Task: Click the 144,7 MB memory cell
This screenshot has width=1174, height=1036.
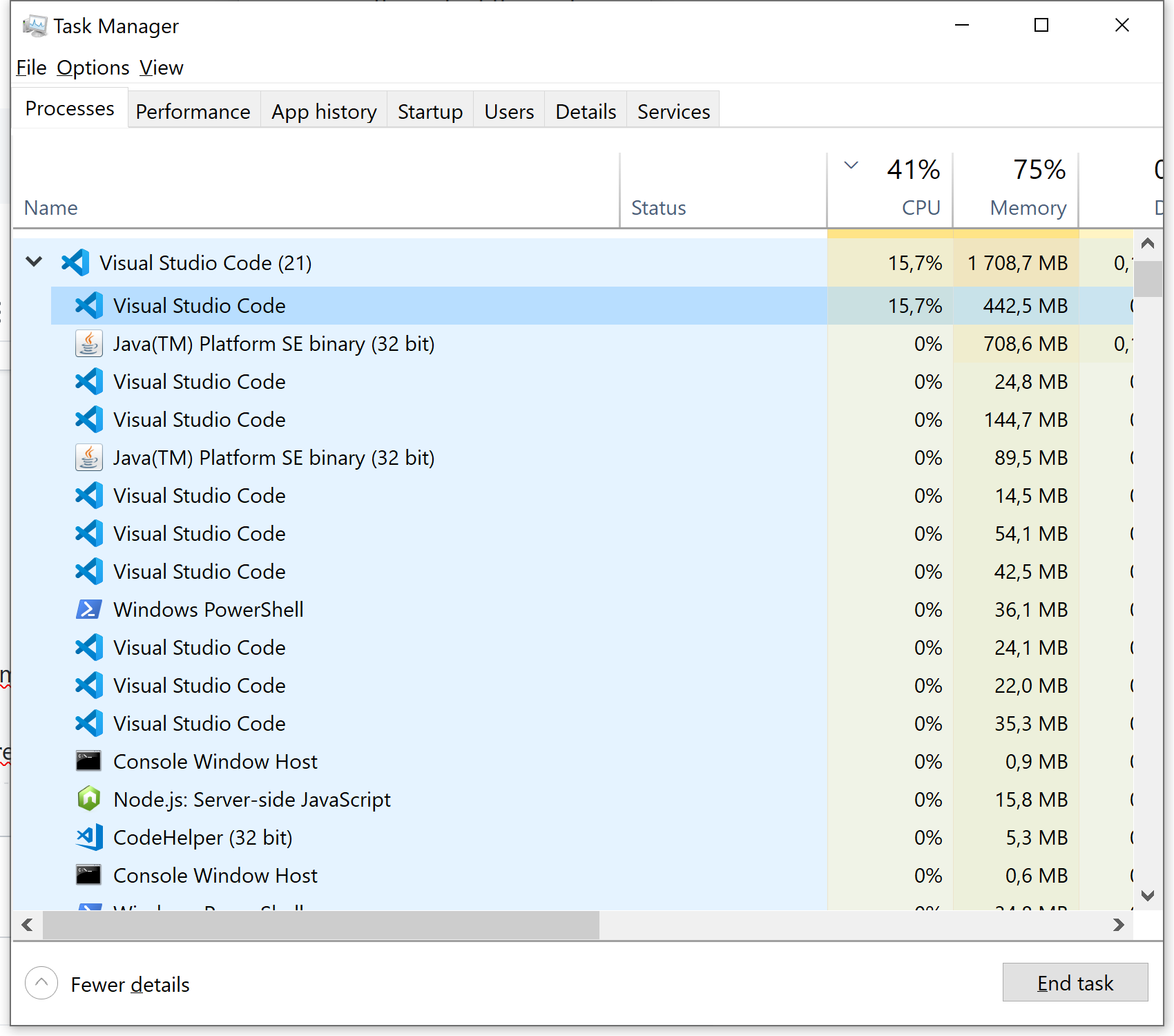Action: coord(1016,420)
